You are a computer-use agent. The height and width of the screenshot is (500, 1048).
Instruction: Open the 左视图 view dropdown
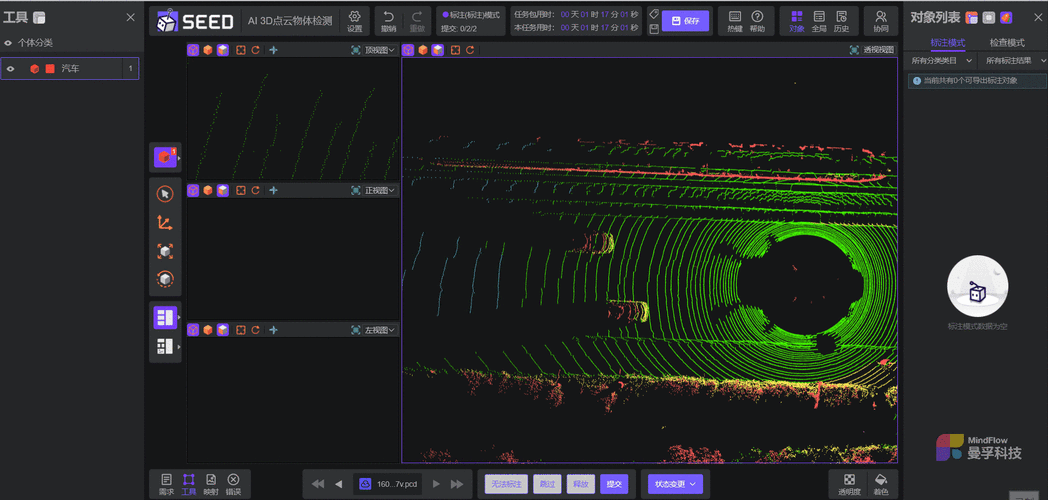point(380,330)
